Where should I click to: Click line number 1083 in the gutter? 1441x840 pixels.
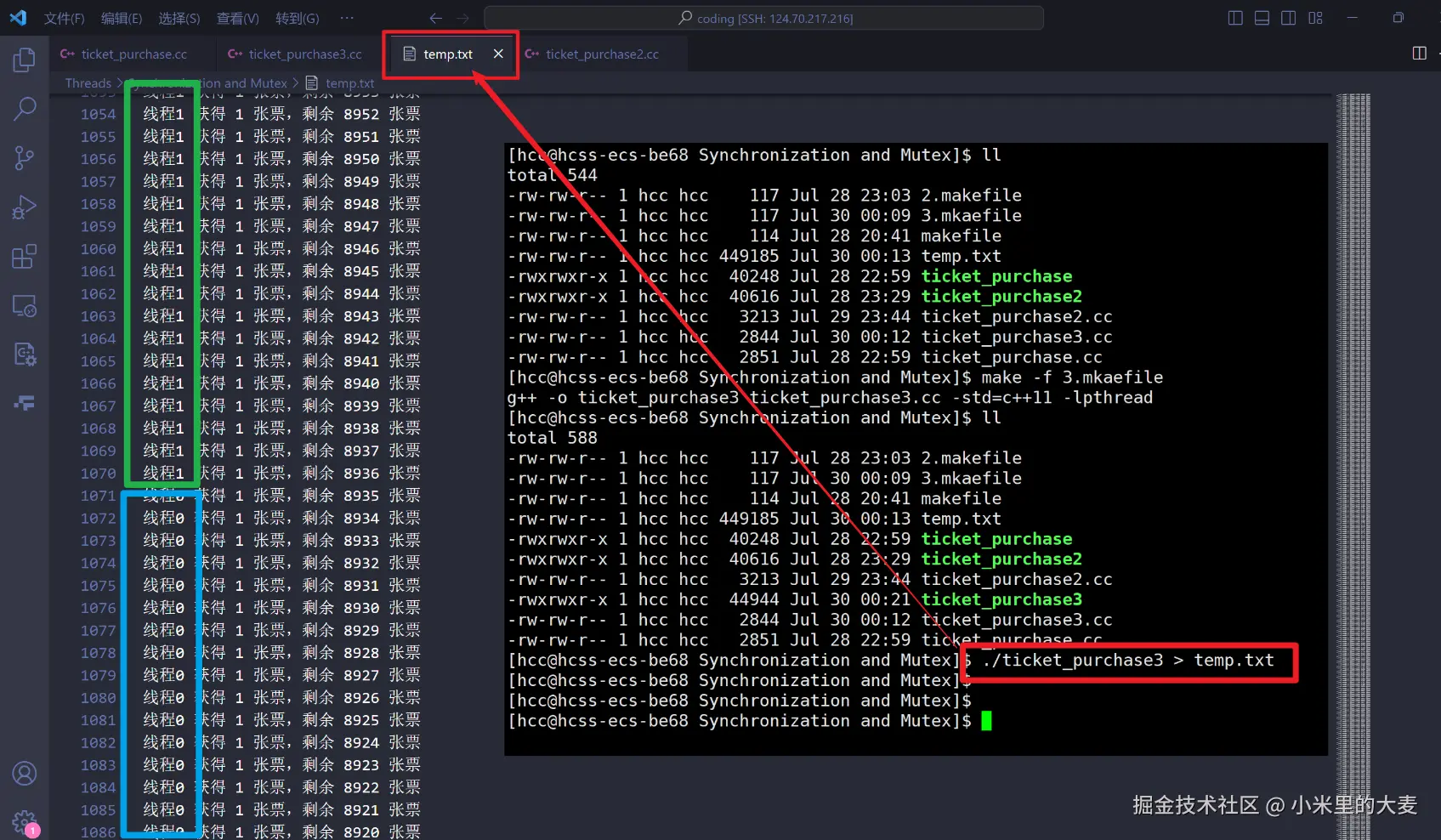(x=98, y=765)
